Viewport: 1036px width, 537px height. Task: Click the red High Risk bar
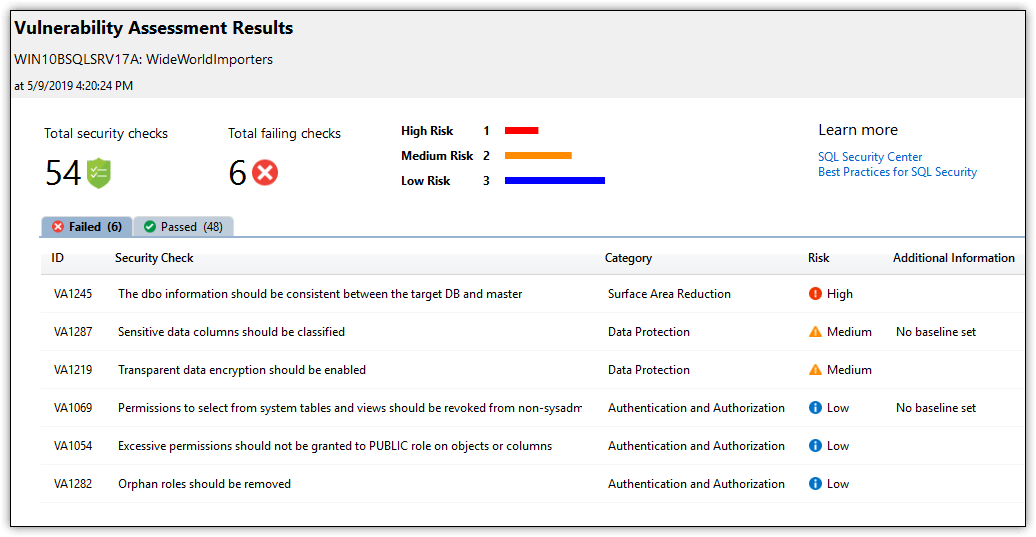coord(521,131)
